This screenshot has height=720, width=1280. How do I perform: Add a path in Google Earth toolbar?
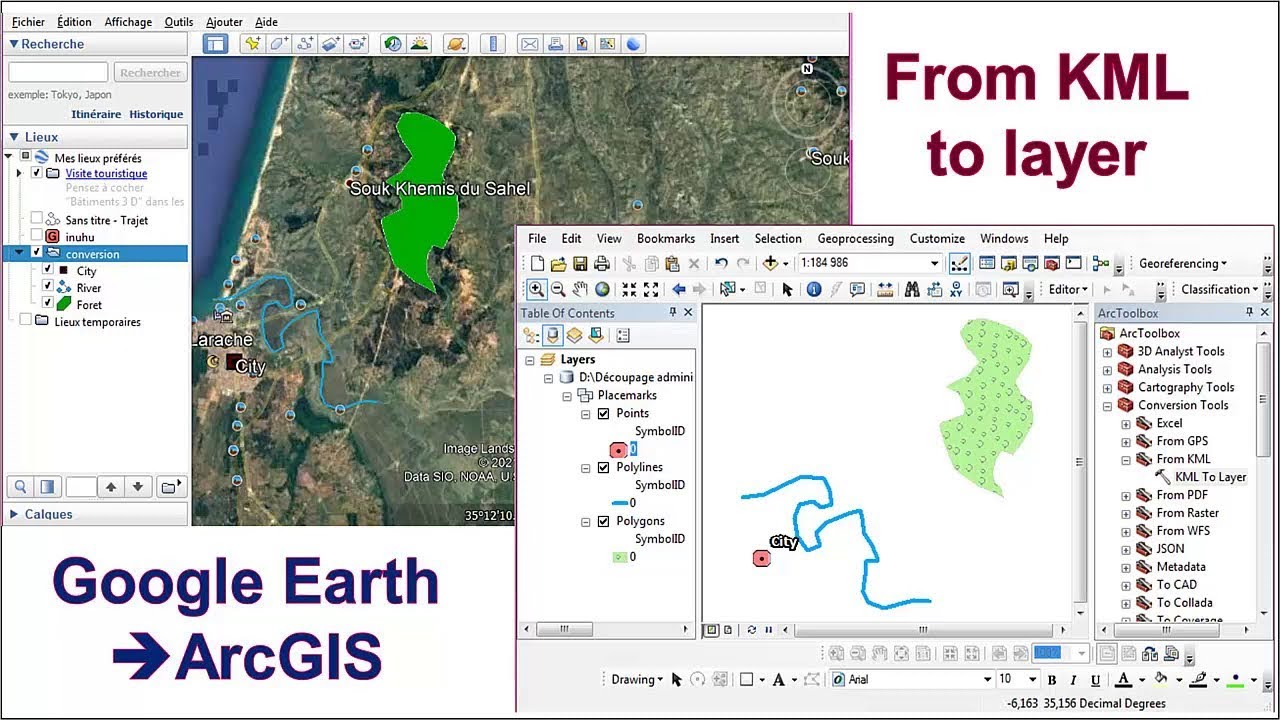pyautogui.click(x=304, y=44)
